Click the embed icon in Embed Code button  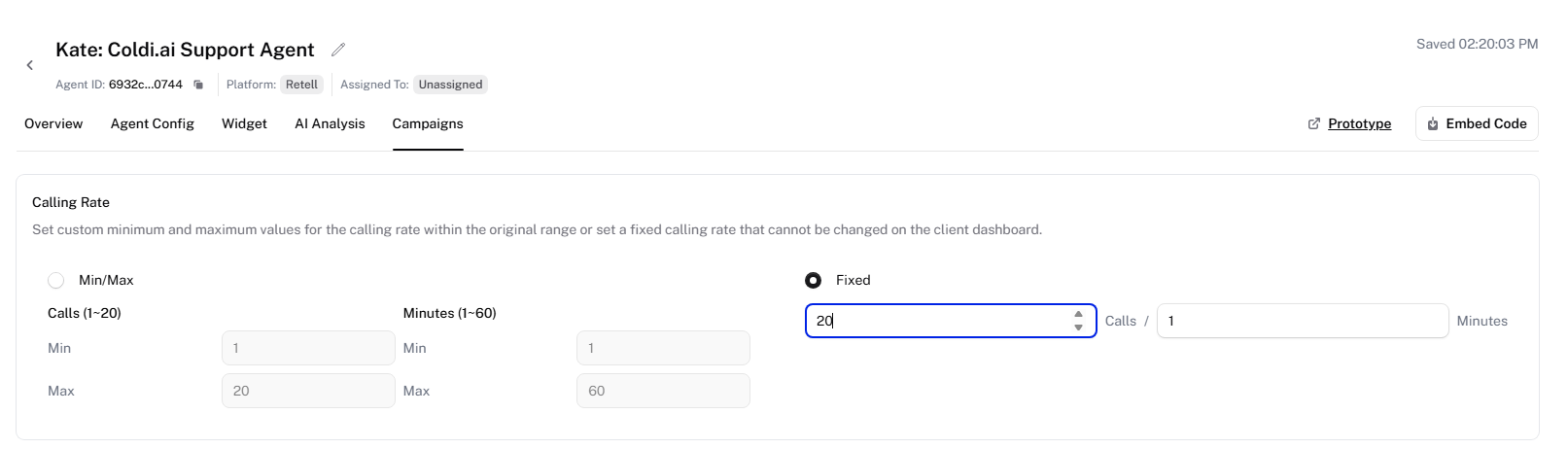1433,123
